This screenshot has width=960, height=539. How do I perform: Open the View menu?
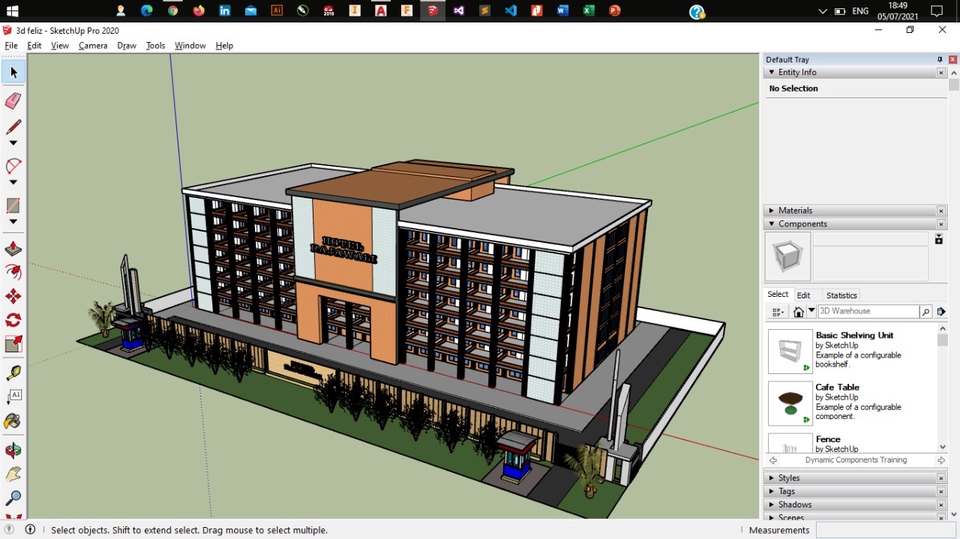point(59,45)
